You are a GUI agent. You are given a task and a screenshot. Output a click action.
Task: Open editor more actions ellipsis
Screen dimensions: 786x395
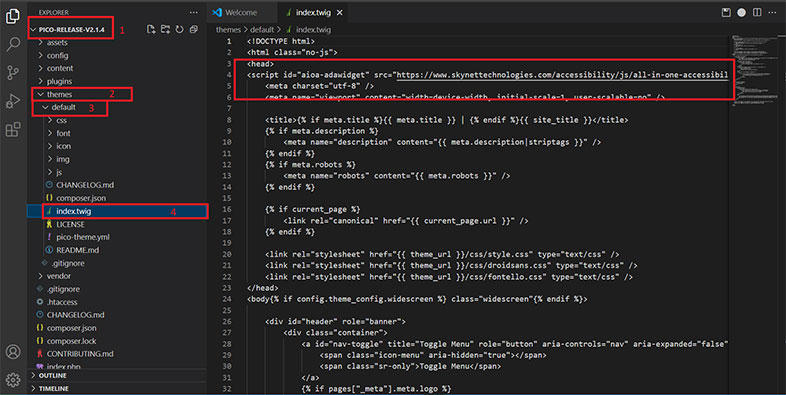[772, 13]
